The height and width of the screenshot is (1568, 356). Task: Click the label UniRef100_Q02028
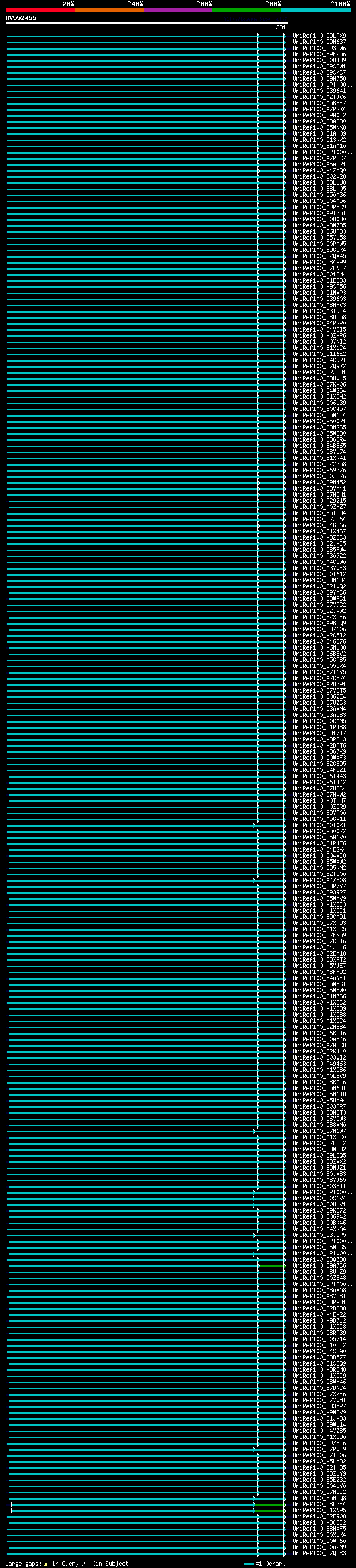pyautogui.click(x=319, y=176)
